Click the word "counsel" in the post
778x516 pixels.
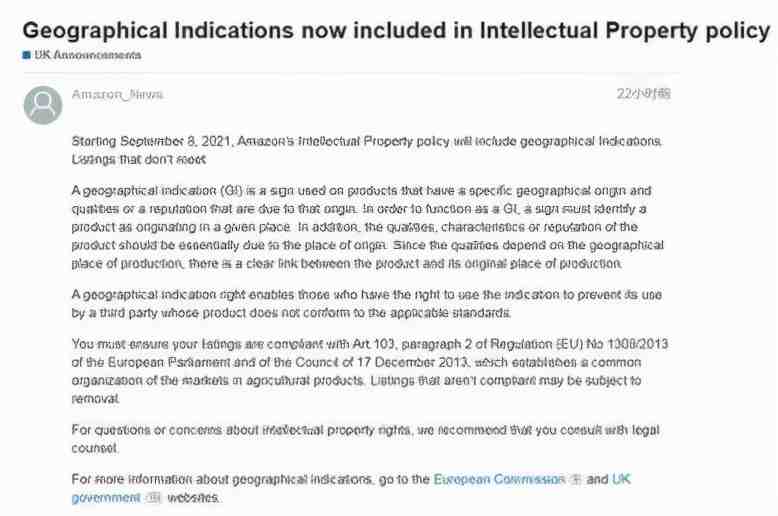click(x=94, y=448)
